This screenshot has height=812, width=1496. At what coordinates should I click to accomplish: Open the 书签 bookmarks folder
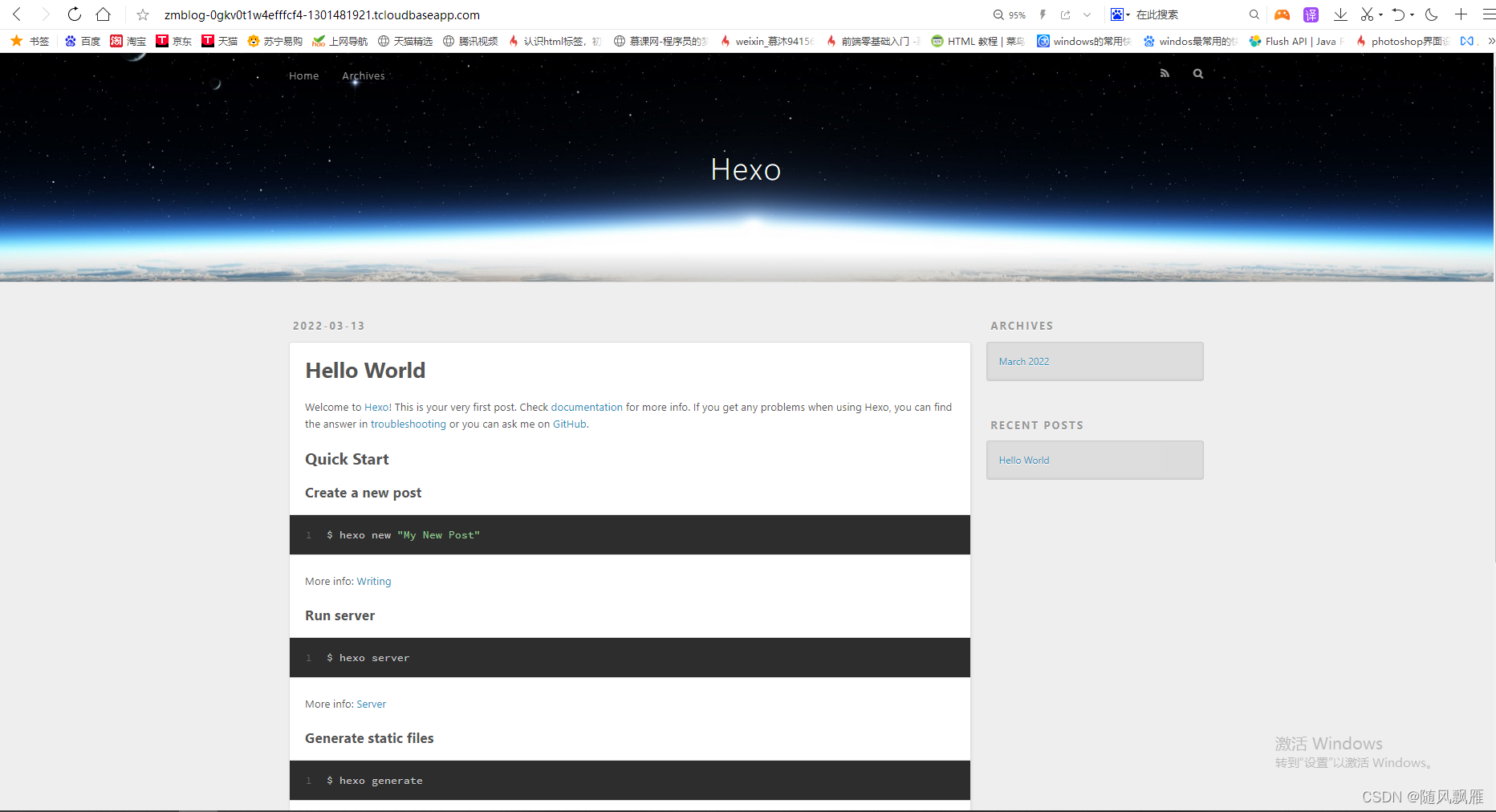(30, 41)
